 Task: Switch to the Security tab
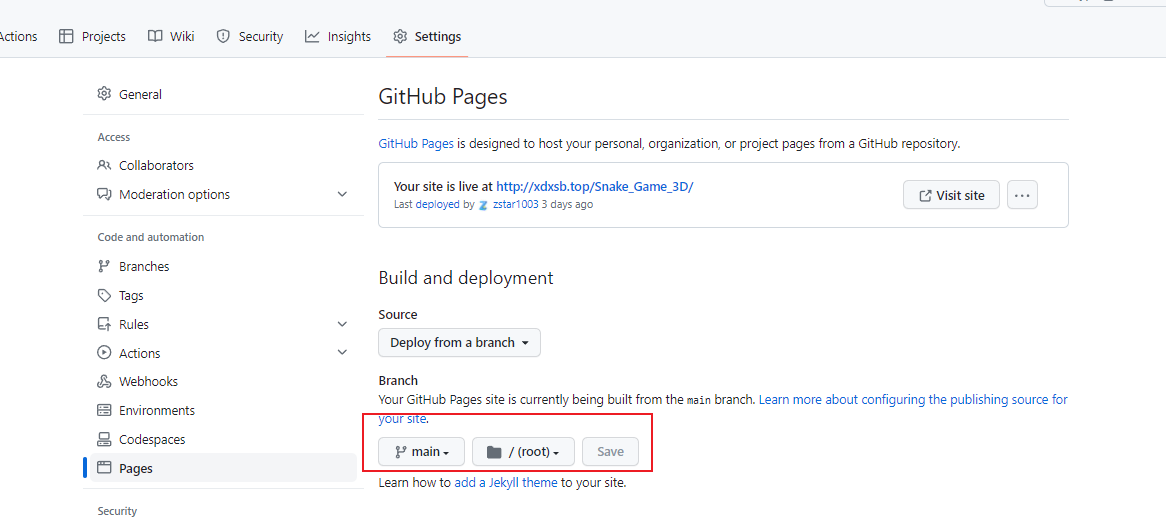tap(249, 36)
